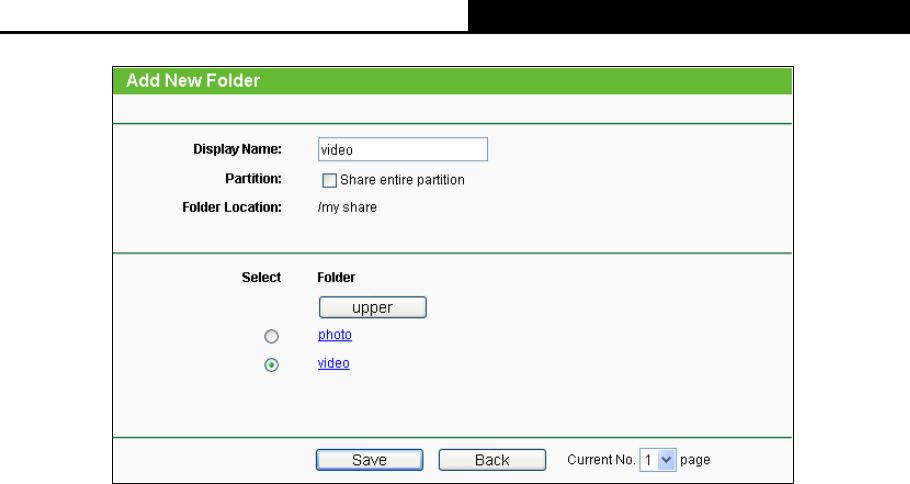910x484 pixels.
Task: Open the video folder link
Action: (x=334, y=363)
